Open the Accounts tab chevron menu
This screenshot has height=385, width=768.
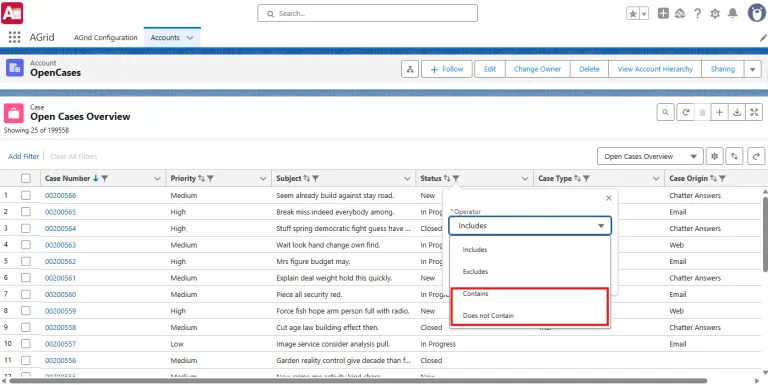point(190,38)
